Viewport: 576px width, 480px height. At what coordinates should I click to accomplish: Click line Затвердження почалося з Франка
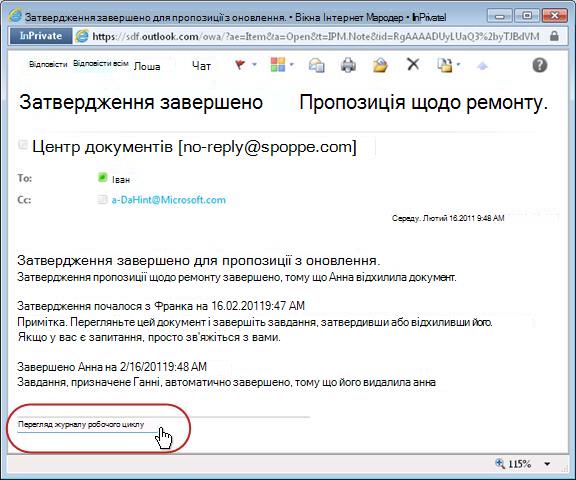161,306
